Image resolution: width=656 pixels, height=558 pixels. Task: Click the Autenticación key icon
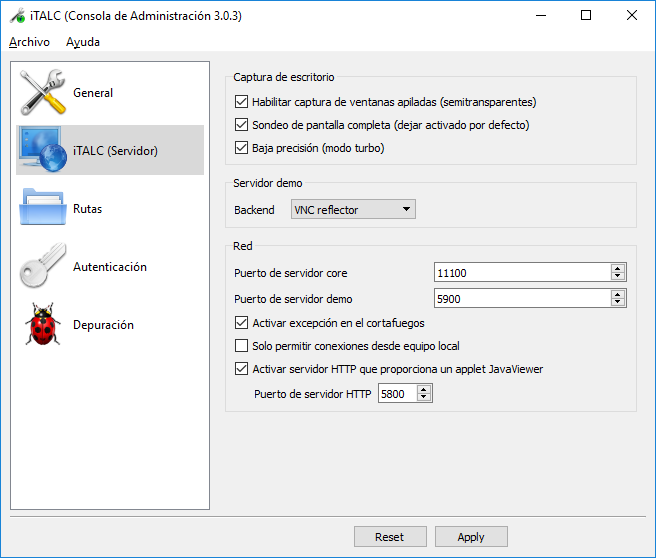pos(43,267)
